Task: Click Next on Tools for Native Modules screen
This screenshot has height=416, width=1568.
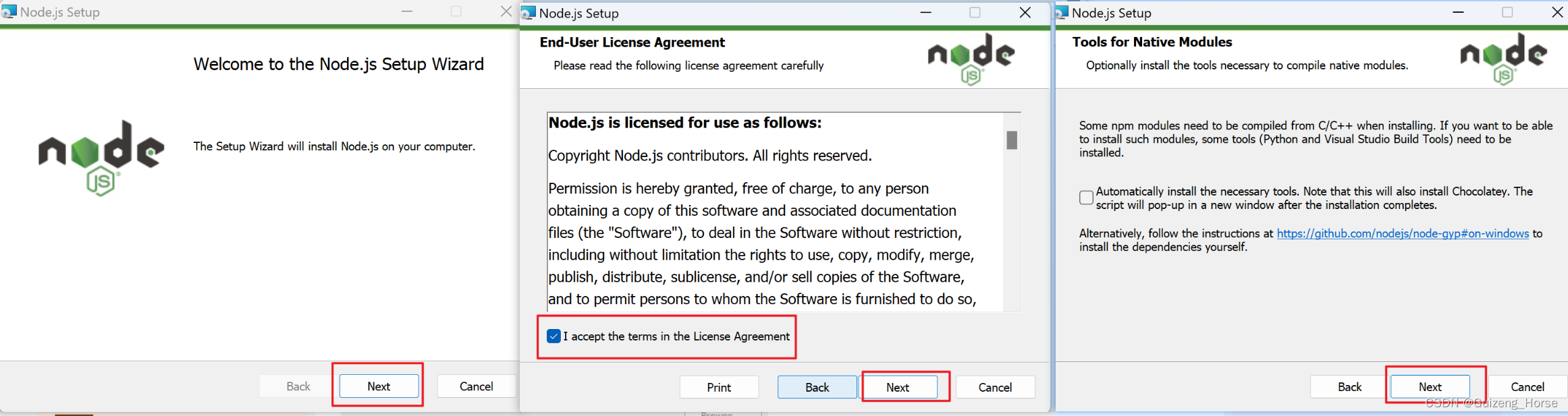Action: point(1430,386)
